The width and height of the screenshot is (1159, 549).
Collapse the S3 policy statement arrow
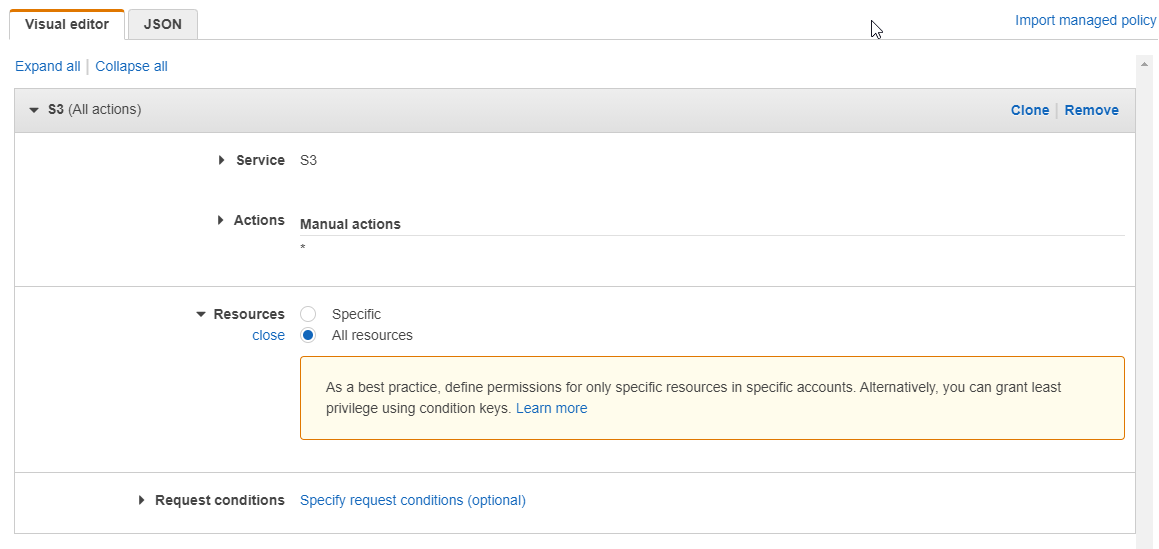pos(33,110)
